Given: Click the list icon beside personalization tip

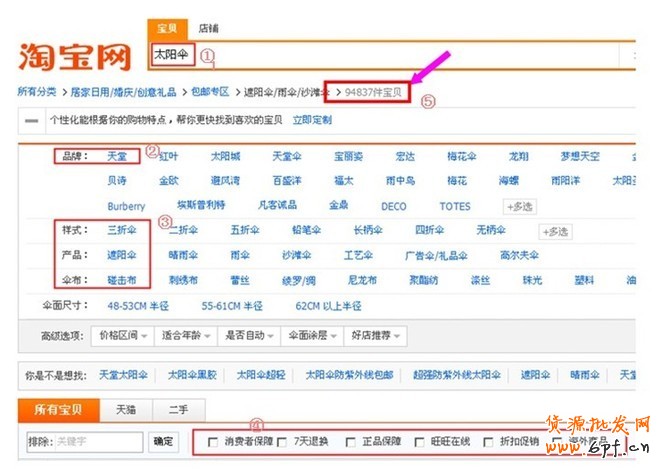Looking at the screenshot, I should pos(32,119).
